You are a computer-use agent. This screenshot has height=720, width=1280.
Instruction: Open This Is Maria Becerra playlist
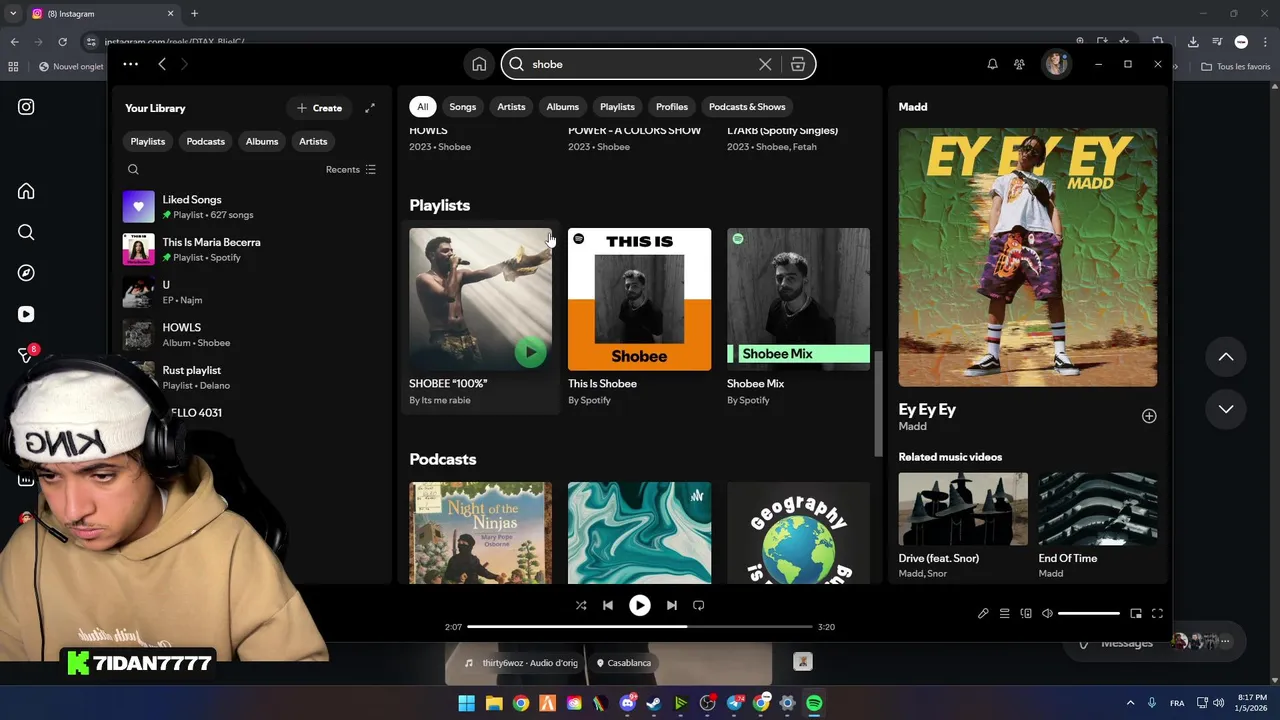coord(250,249)
